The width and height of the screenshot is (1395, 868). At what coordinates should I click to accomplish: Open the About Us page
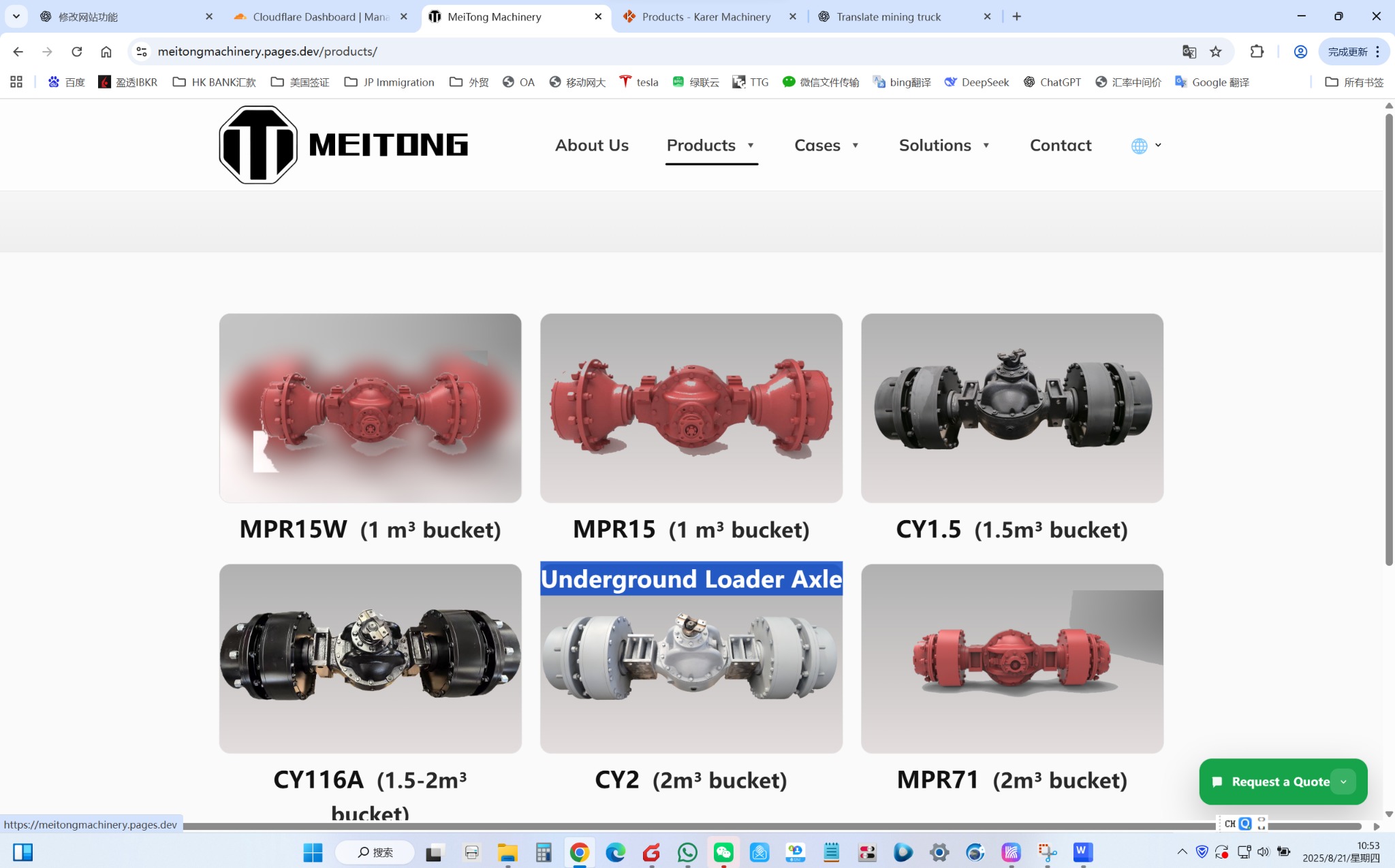point(591,146)
